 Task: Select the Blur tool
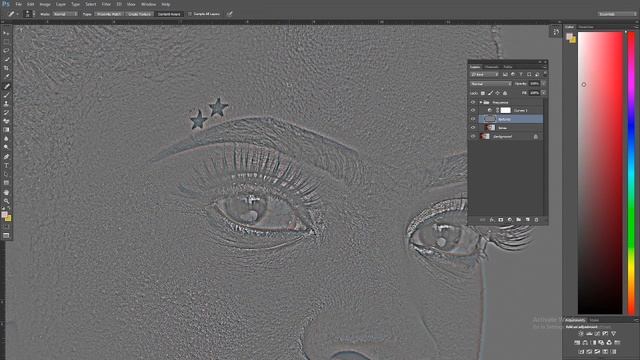[x=6, y=139]
